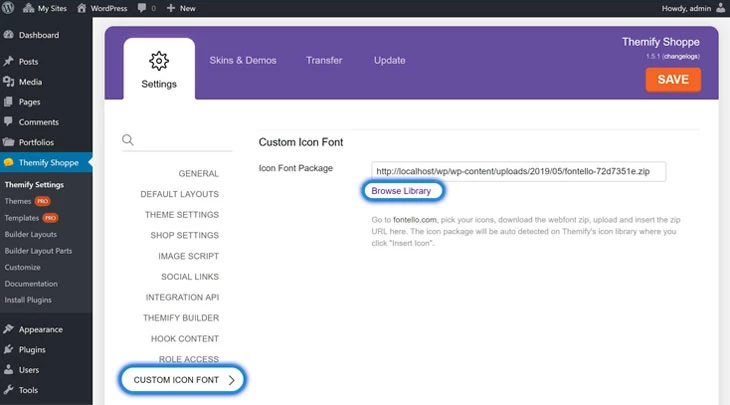Select Themify Shoppe in sidebar
The height and width of the screenshot is (405, 730).
point(48,162)
